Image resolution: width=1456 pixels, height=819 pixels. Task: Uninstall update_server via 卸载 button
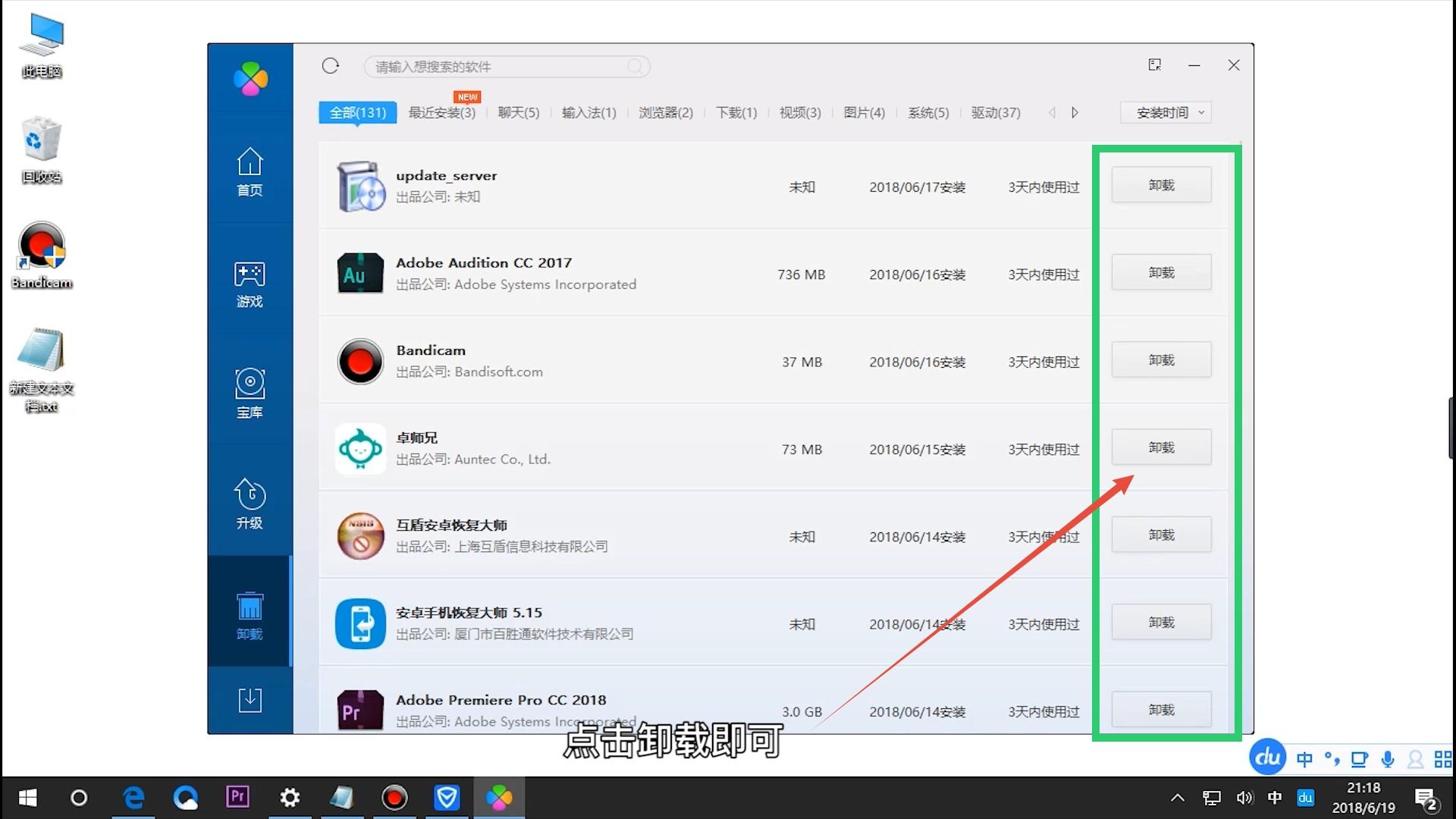pyautogui.click(x=1161, y=185)
